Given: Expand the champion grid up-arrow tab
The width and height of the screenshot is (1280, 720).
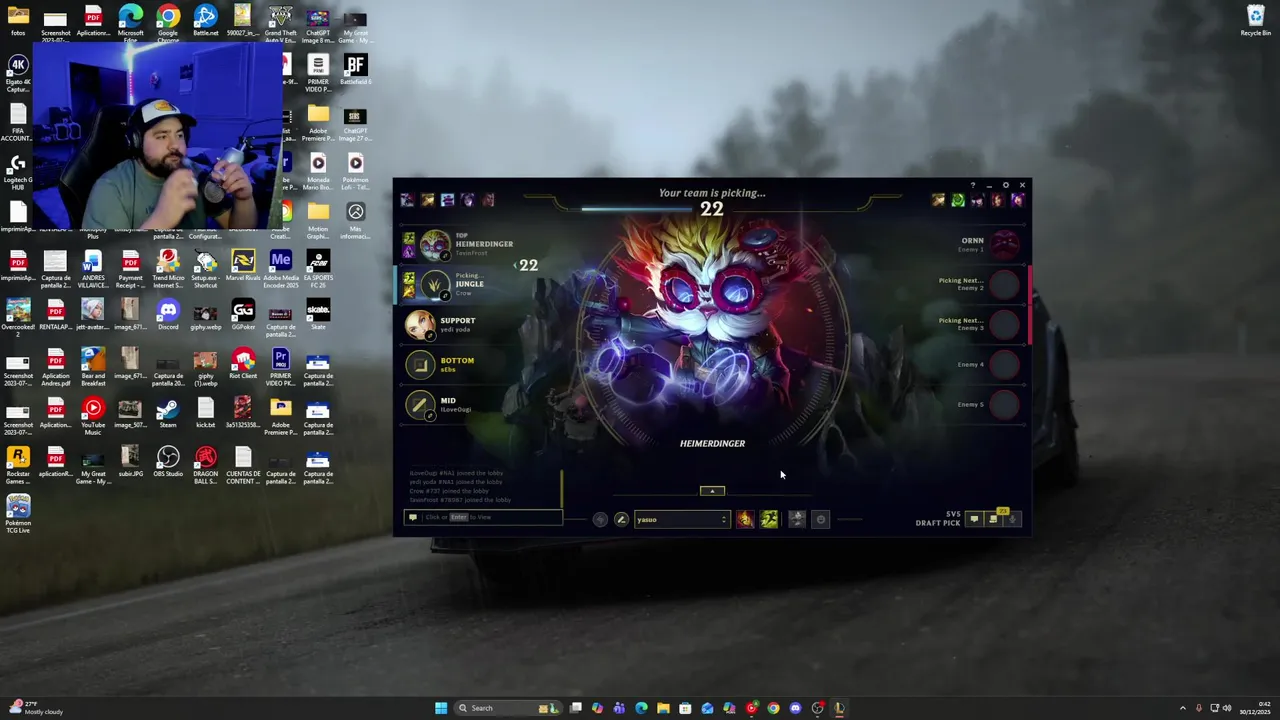Looking at the screenshot, I should (x=712, y=491).
